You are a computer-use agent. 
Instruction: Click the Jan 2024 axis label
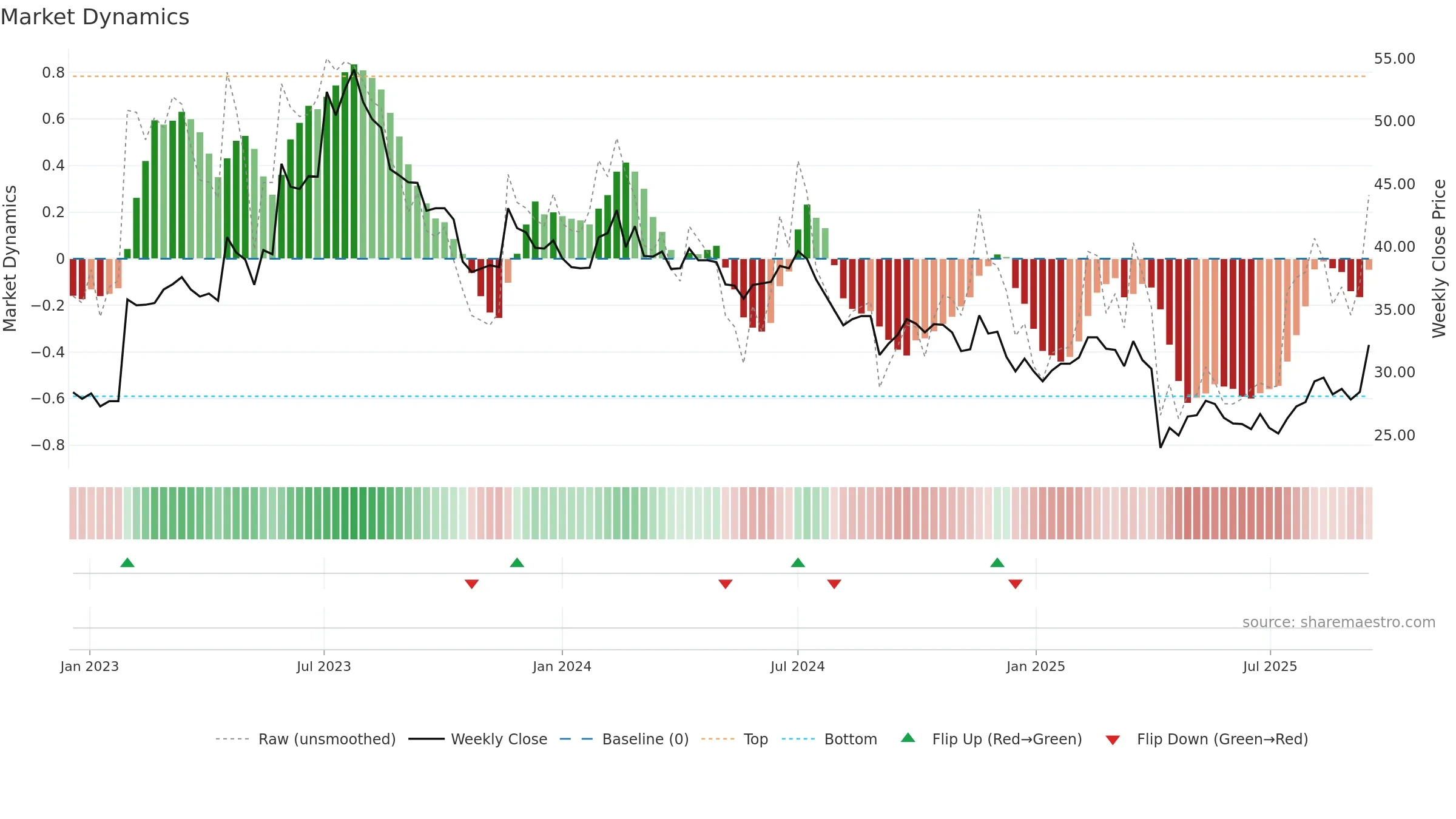point(562,666)
